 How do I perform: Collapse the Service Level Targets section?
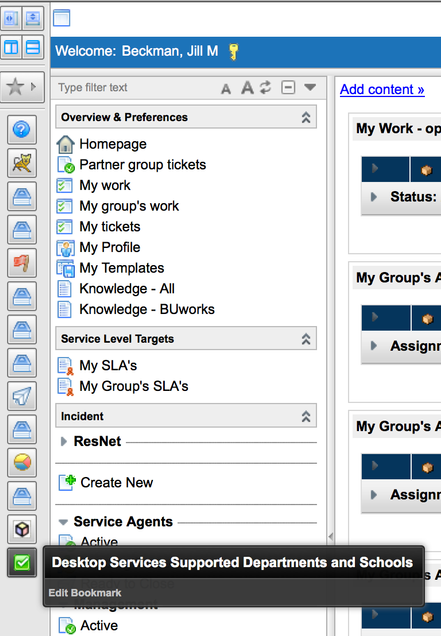point(306,339)
